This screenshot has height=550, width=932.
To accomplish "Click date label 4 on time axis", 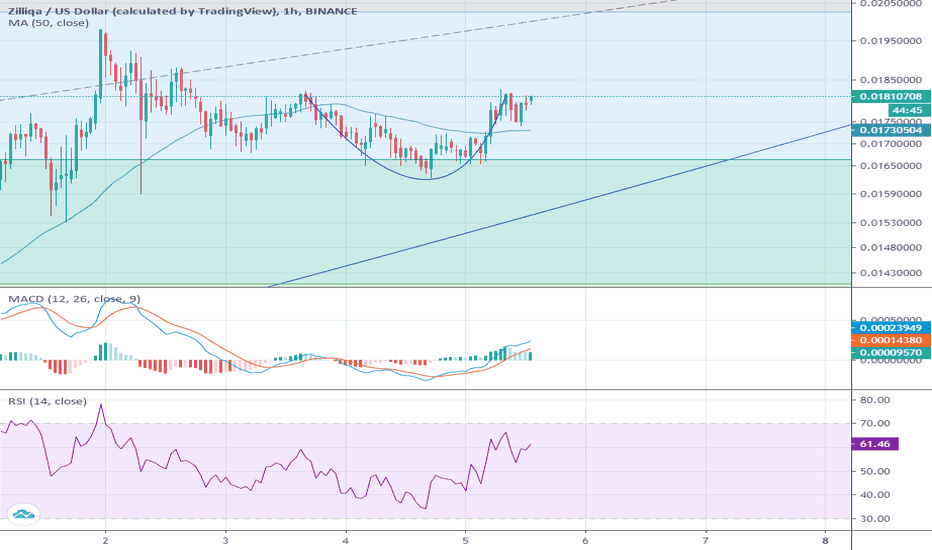I will click(x=345, y=540).
